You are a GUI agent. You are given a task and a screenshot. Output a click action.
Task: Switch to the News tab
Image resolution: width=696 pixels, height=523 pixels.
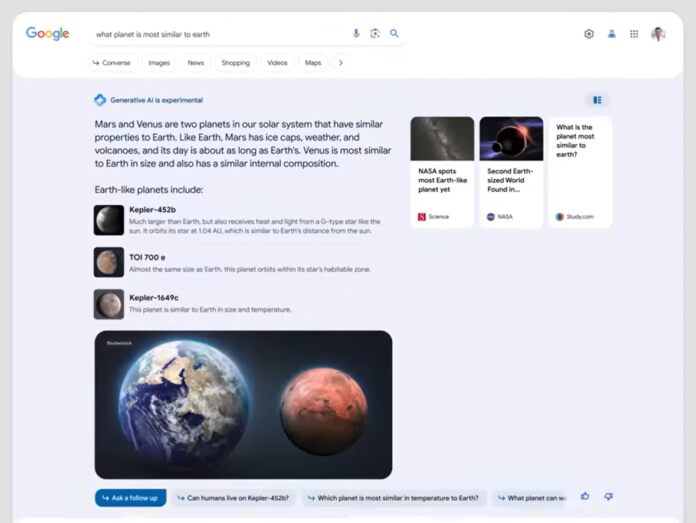(x=196, y=63)
